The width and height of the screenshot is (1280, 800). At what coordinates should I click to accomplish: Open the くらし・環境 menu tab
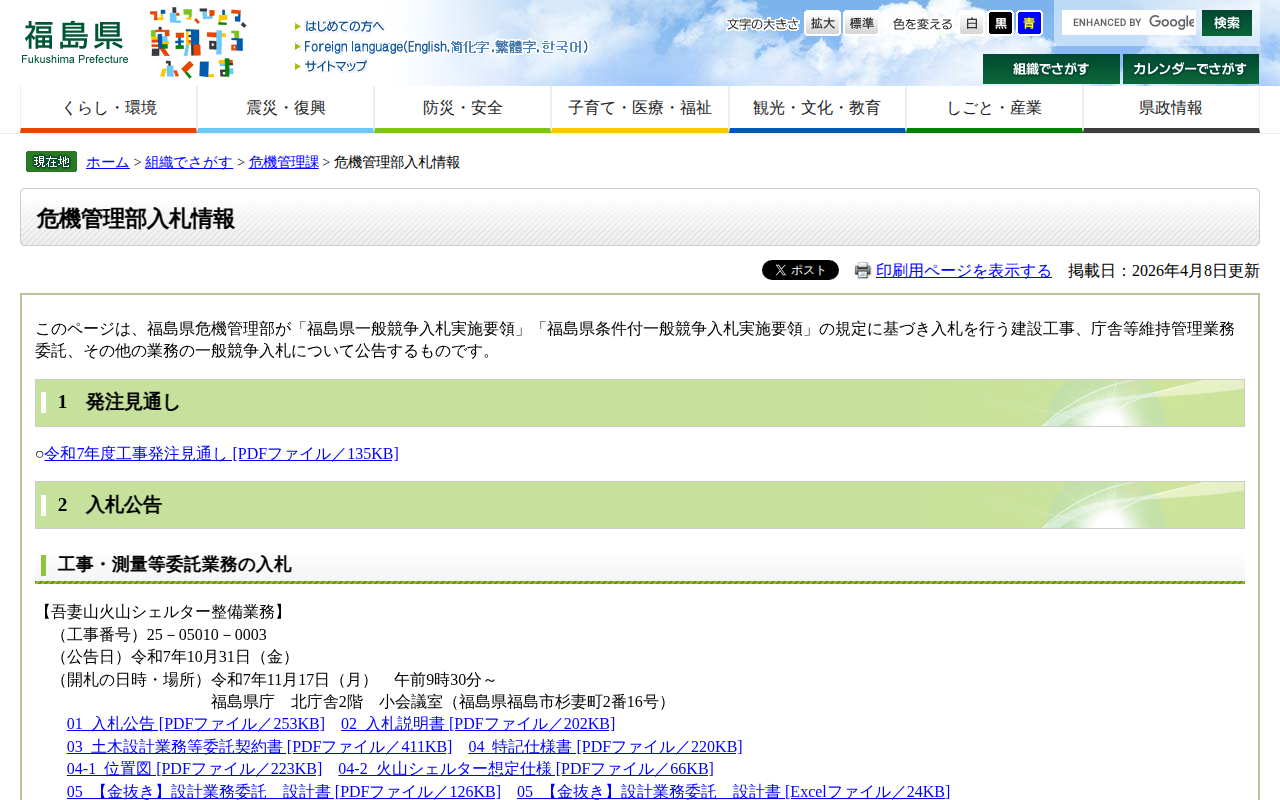tap(109, 109)
